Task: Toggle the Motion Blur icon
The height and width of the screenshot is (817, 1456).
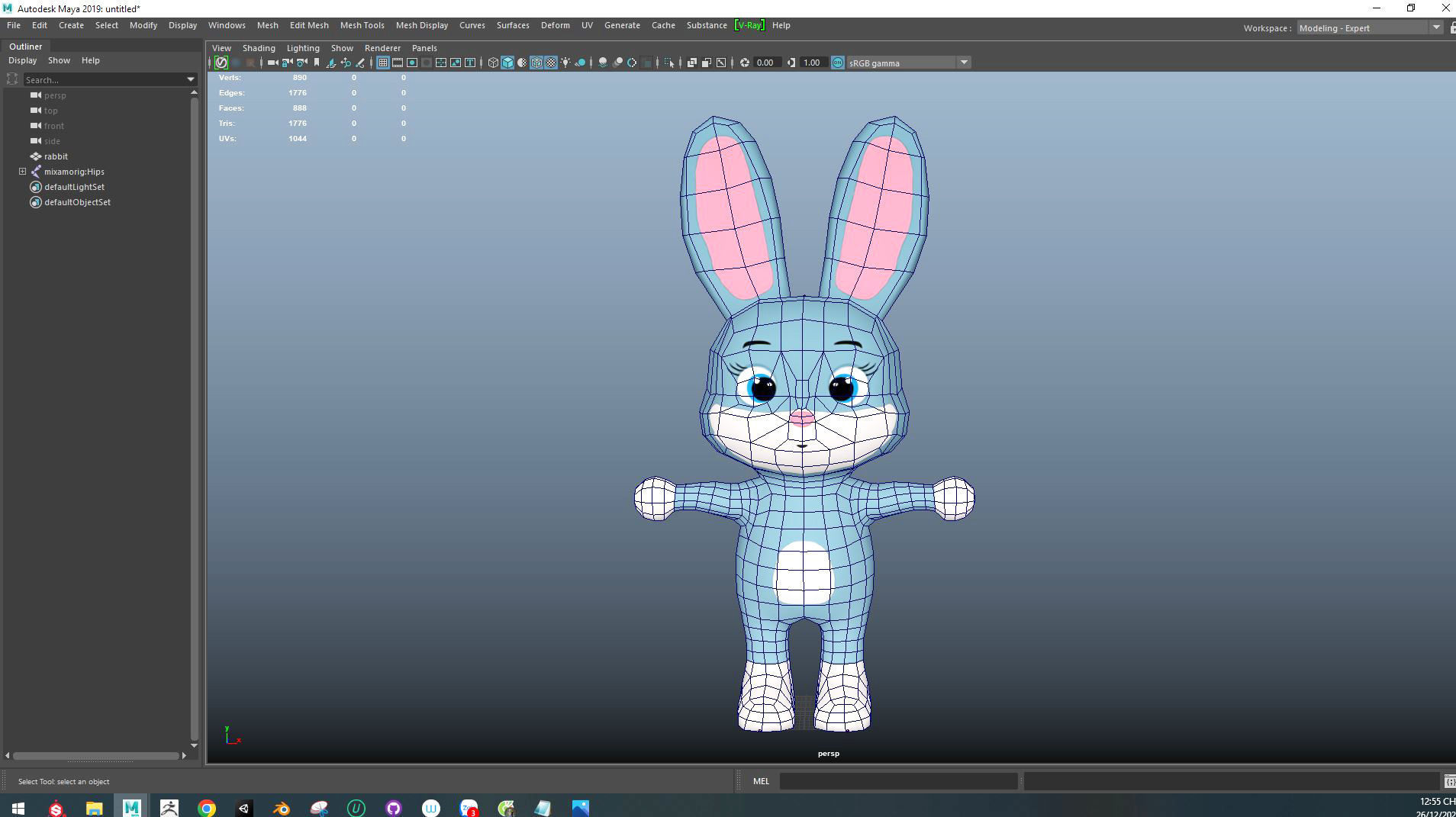Action: (x=617, y=63)
